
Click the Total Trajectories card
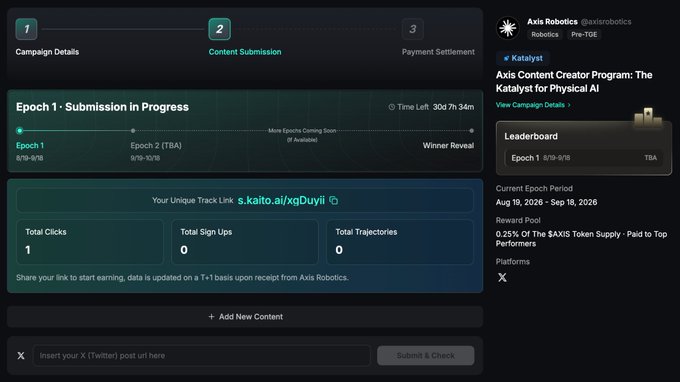coord(400,242)
